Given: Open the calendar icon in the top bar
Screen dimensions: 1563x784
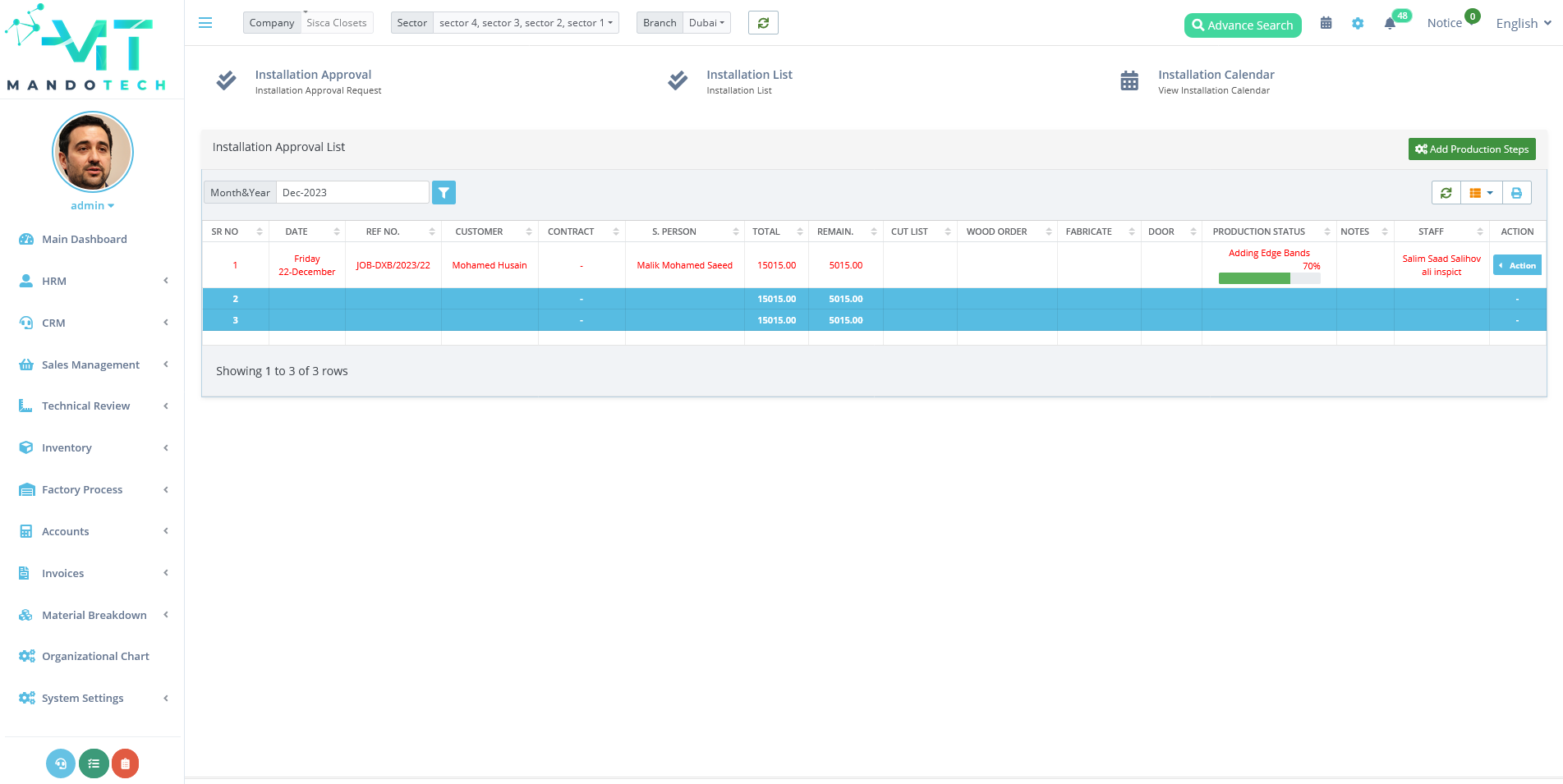Looking at the screenshot, I should 1326,23.
